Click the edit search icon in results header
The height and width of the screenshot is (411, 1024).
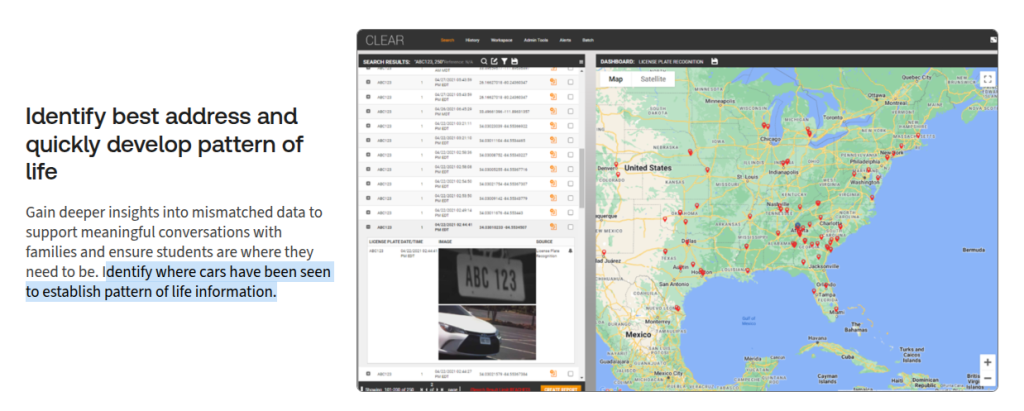tap(493, 61)
